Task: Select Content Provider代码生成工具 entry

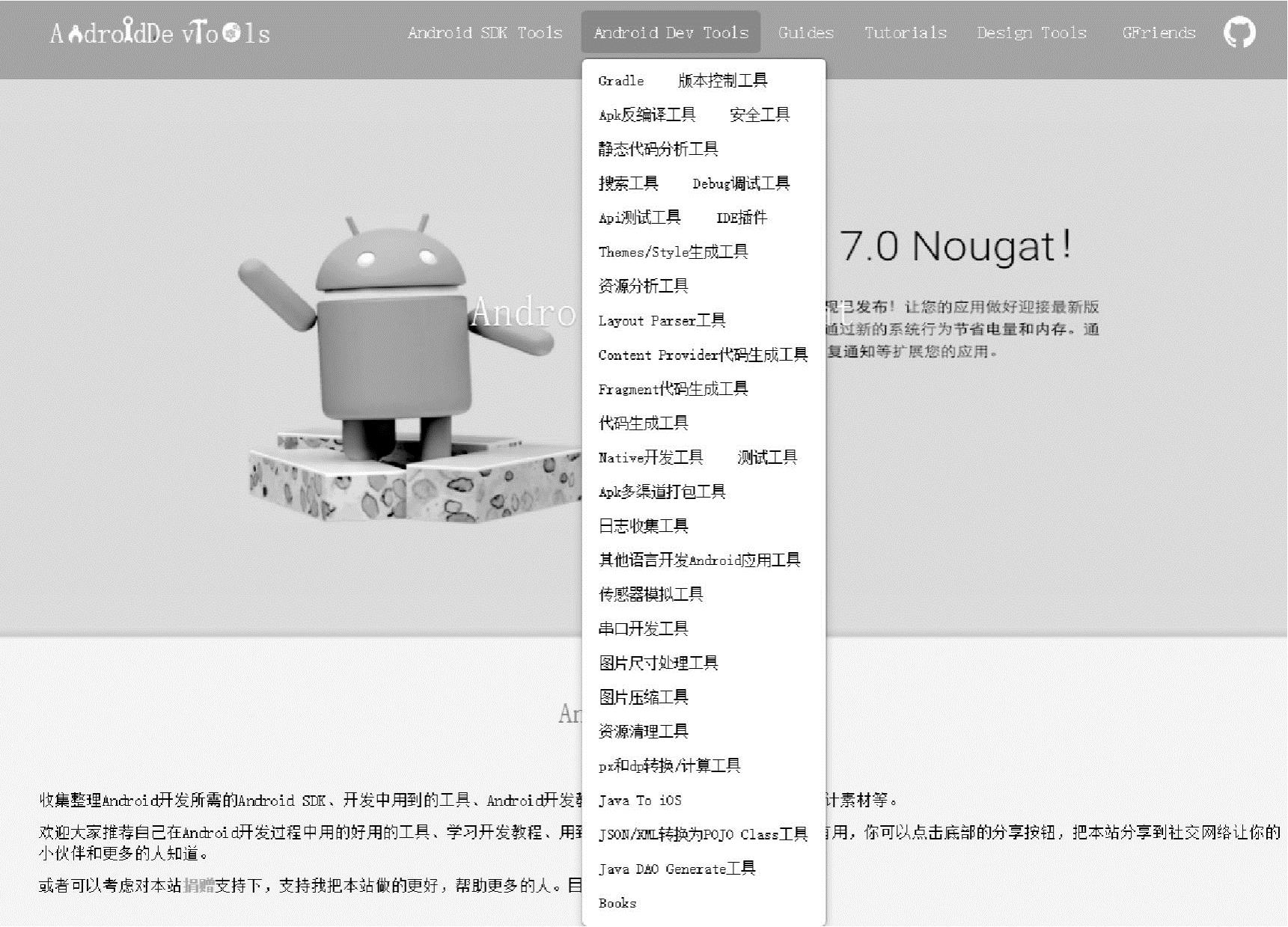Action: pos(703,355)
